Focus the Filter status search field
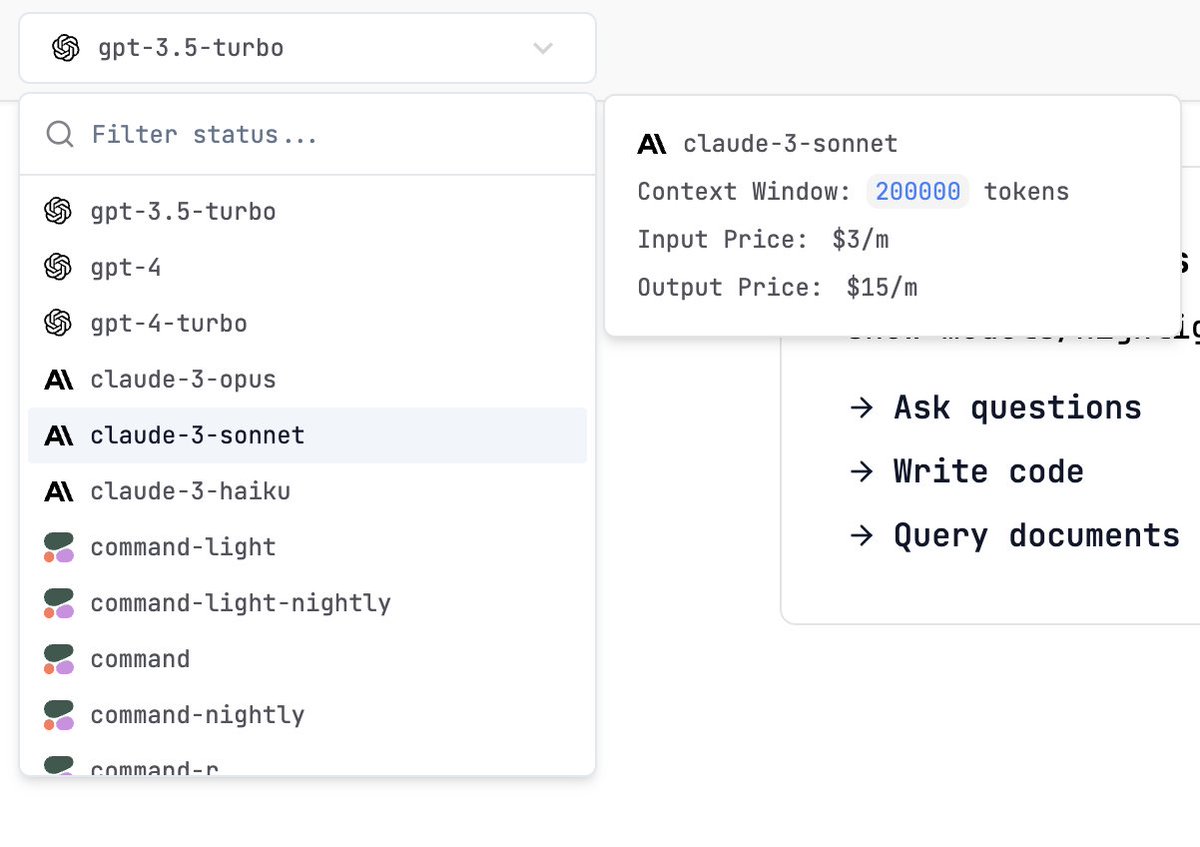 tap(307, 134)
